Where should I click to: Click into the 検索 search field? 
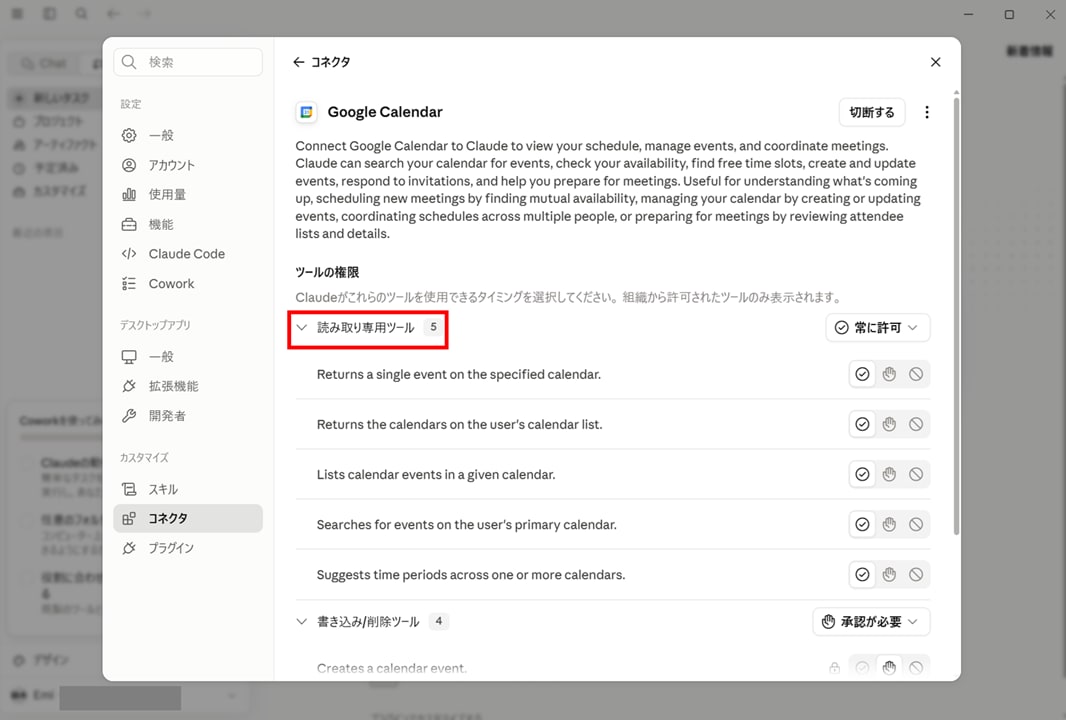click(x=188, y=62)
